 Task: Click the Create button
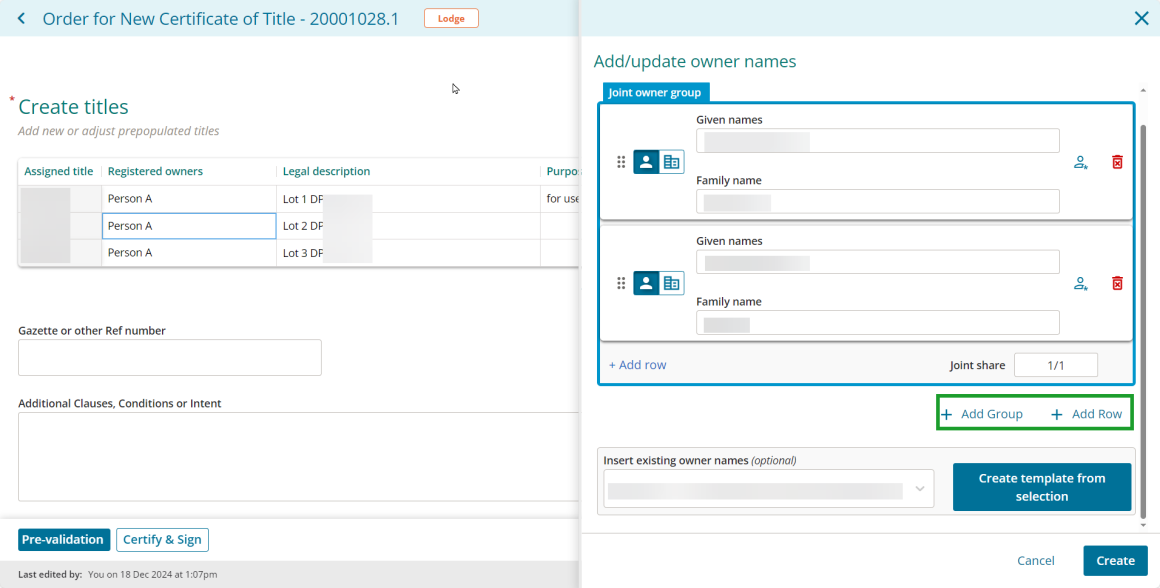[x=1116, y=561]
